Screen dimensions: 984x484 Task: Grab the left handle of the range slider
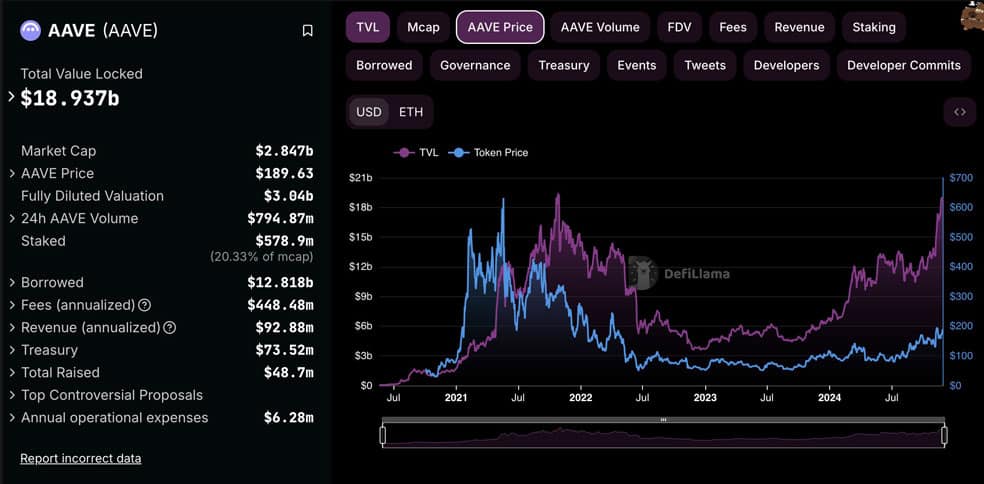click(x=383, y=435)
